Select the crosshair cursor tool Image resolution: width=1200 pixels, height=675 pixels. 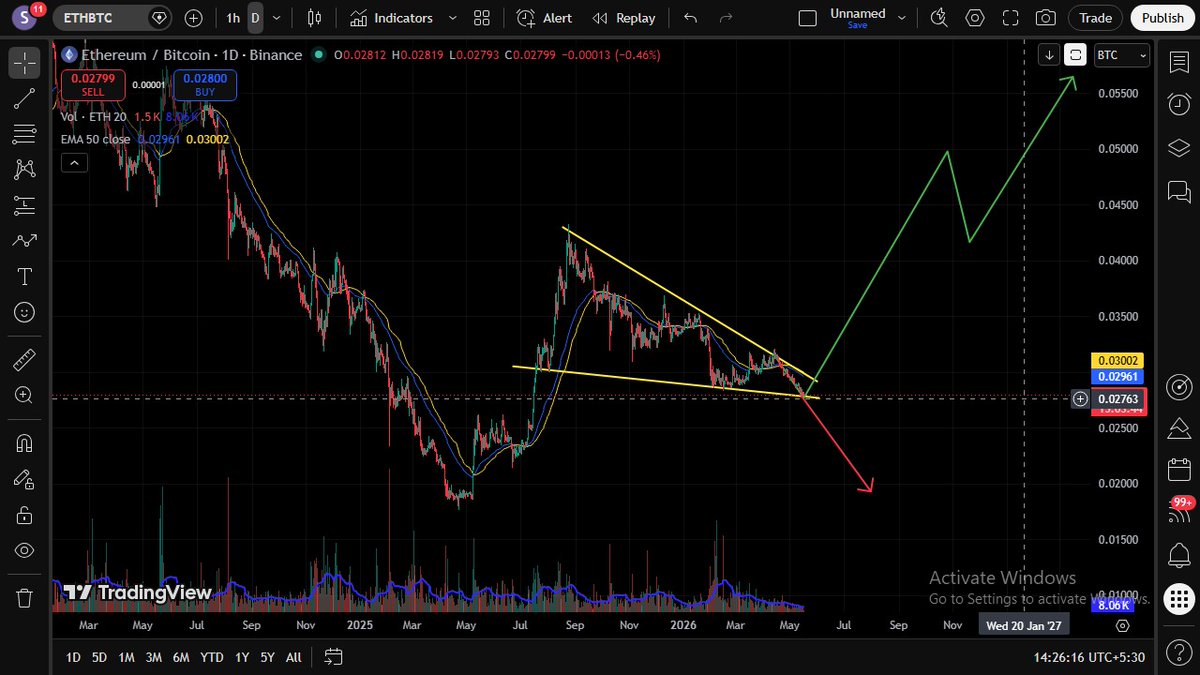click(25, 62)
